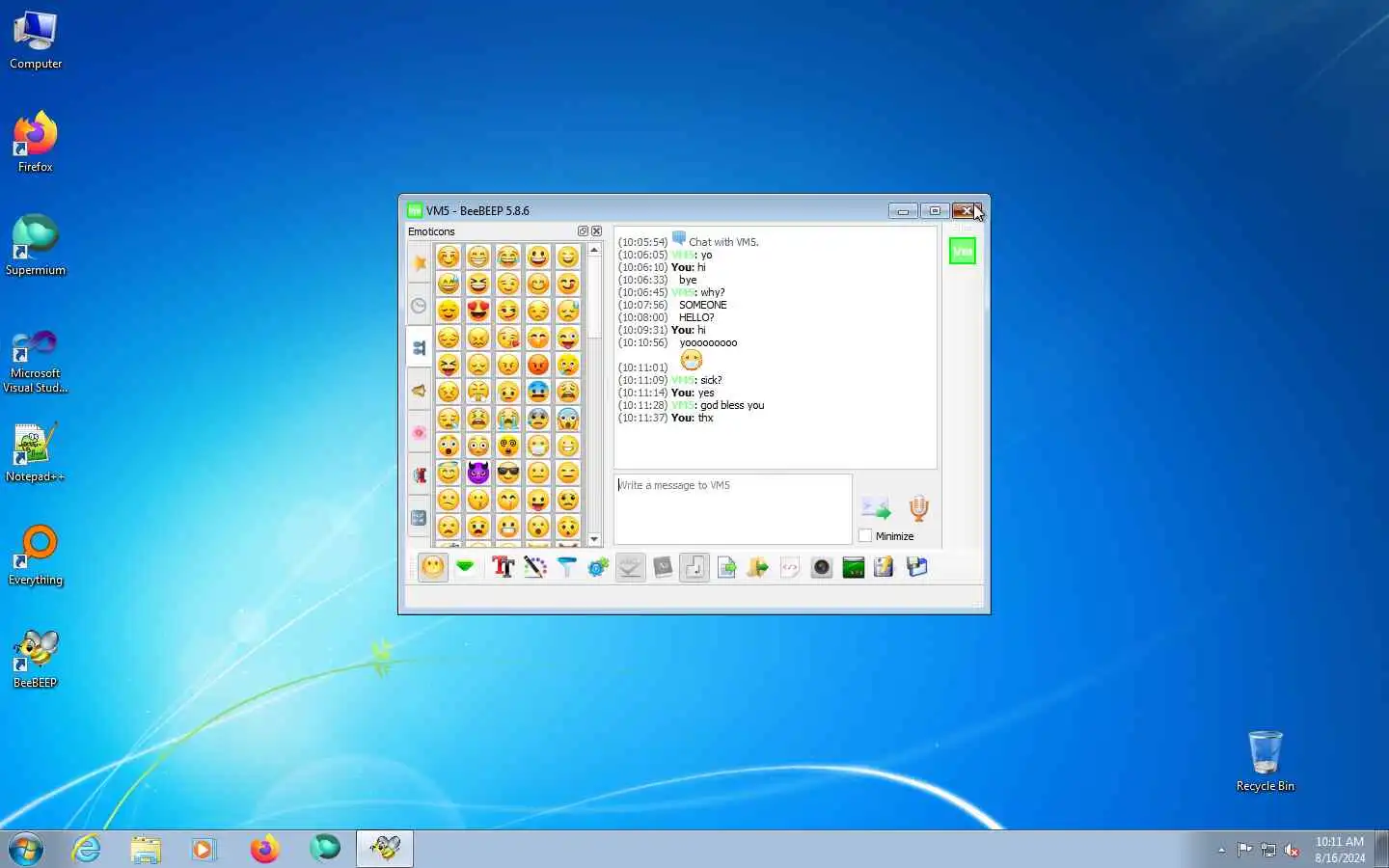The width and height of the screenshot is (1389, 868).
Task: Insert the screaming face emoticon
Action: tap(568, 419)
